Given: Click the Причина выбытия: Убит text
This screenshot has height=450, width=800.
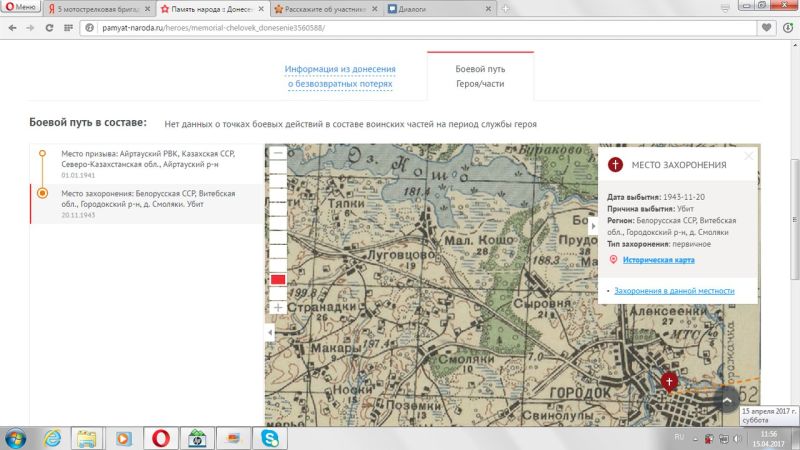Looking at the screenshot, I should pyautogui.click(x=650, y=209).
